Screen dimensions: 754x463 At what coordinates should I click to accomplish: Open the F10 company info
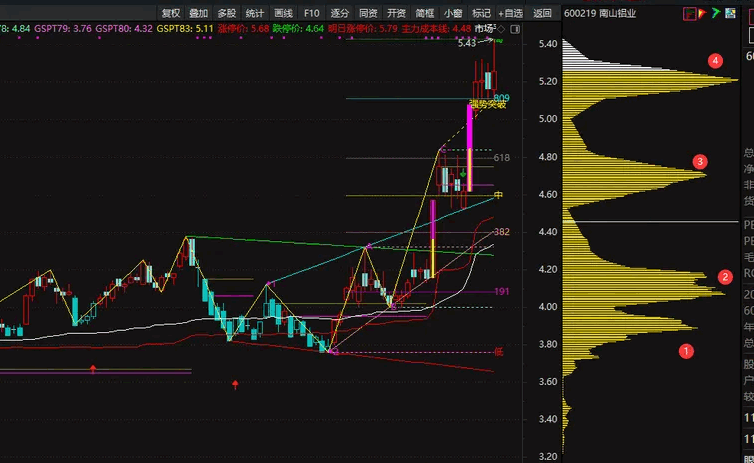pyautogui.click(x=312, y=13)
